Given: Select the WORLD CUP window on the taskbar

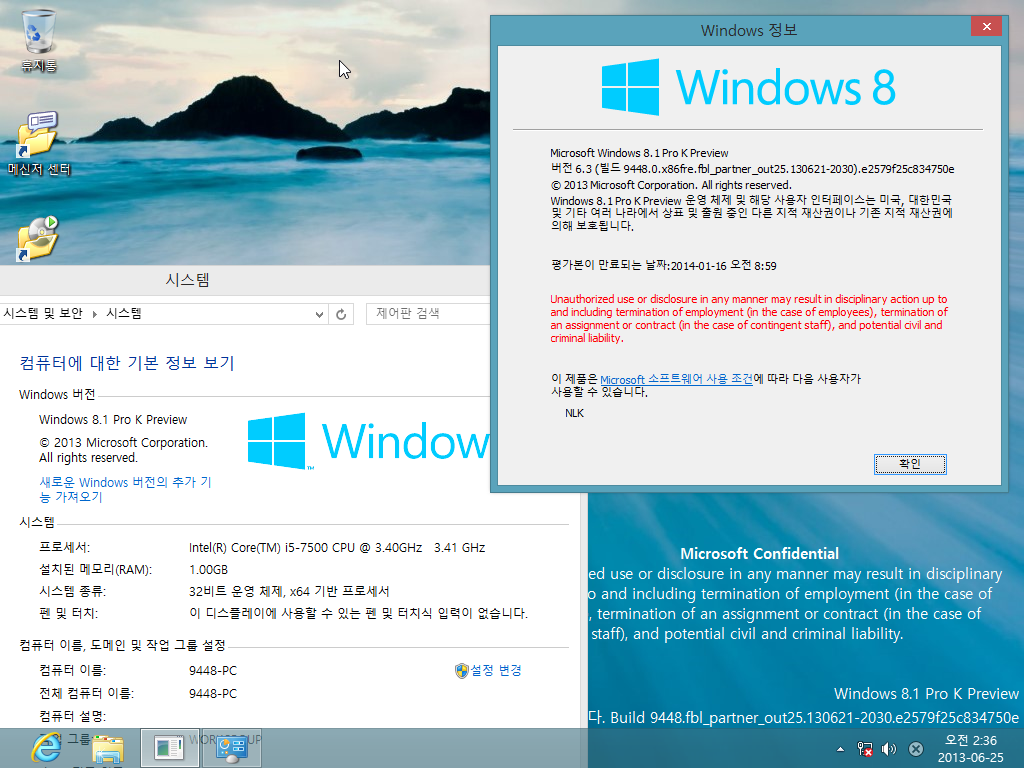Looking at the screenshot, I should (232, 748).
